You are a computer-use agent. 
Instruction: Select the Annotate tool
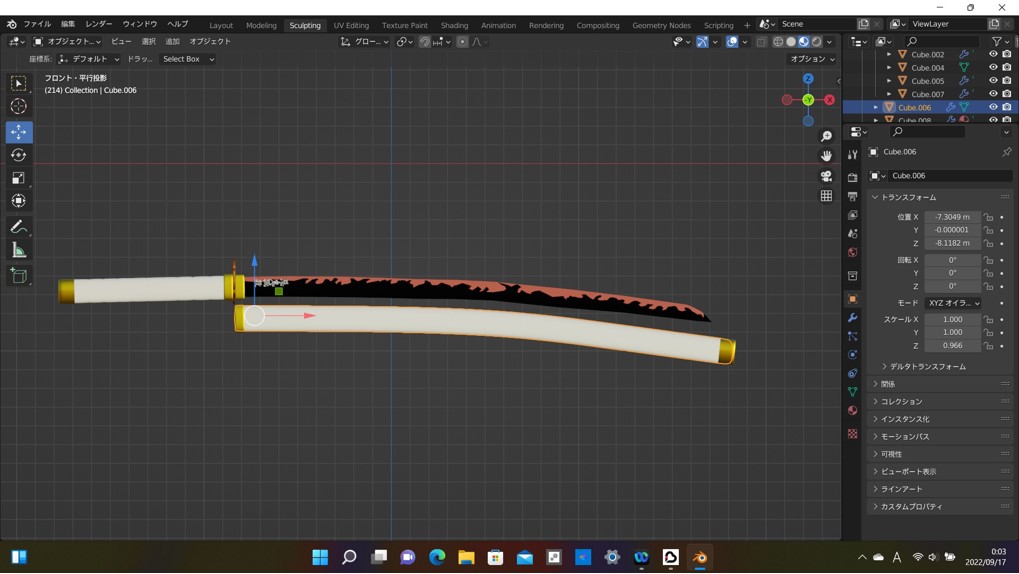(18, 227)
